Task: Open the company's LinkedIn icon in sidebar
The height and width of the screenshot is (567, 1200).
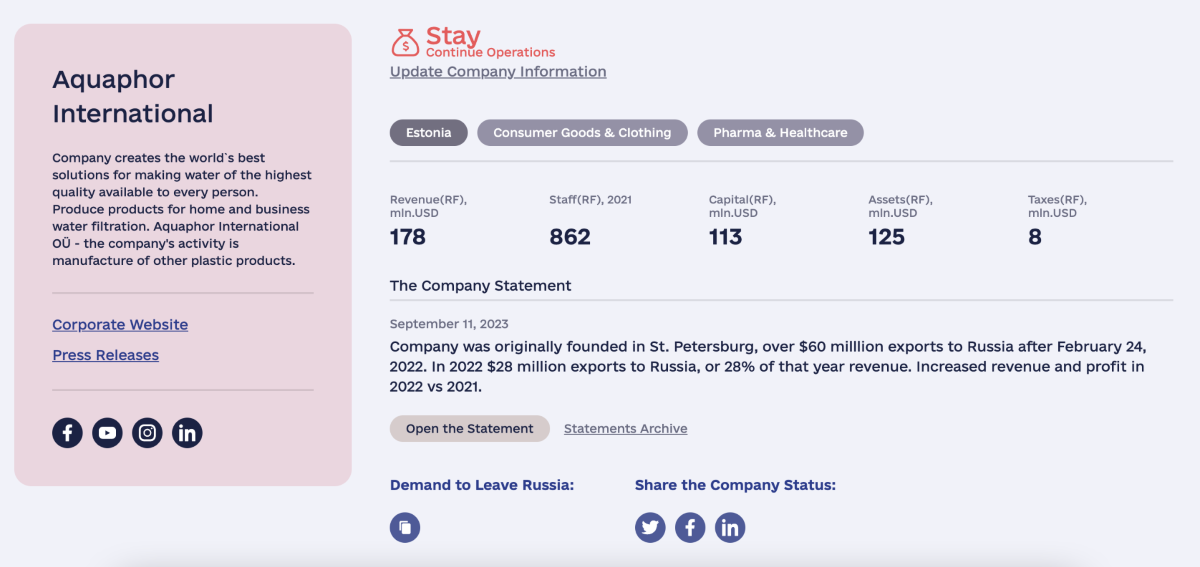Action: coord(187,433)
